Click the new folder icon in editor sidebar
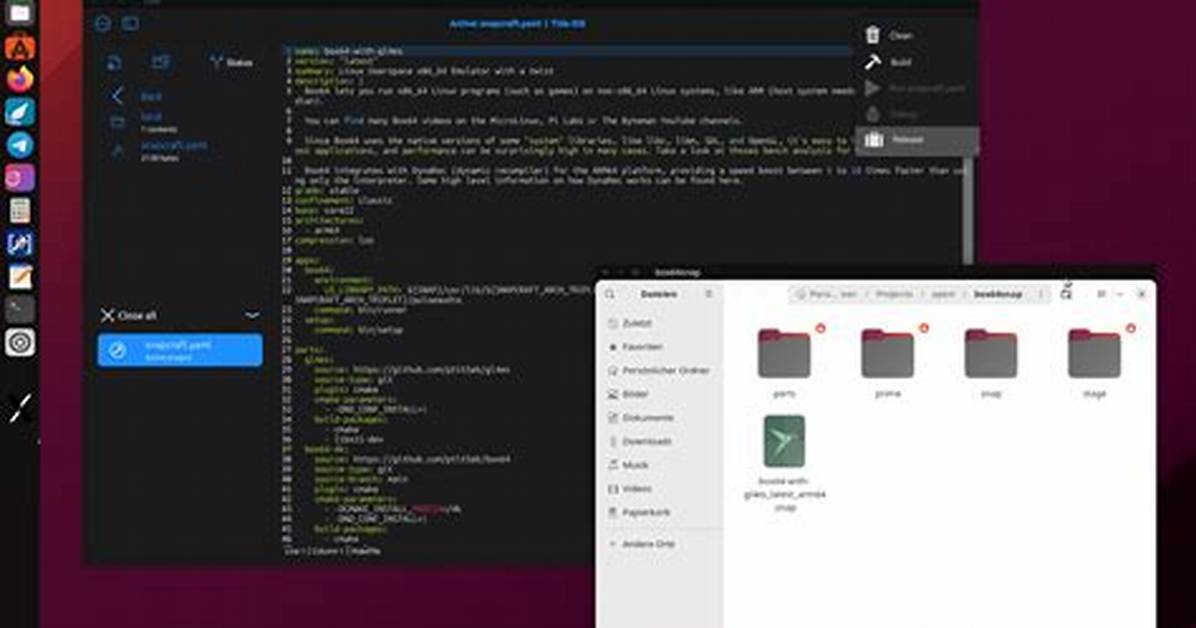This screenshot has width=1196, height=628. [160, 62]
